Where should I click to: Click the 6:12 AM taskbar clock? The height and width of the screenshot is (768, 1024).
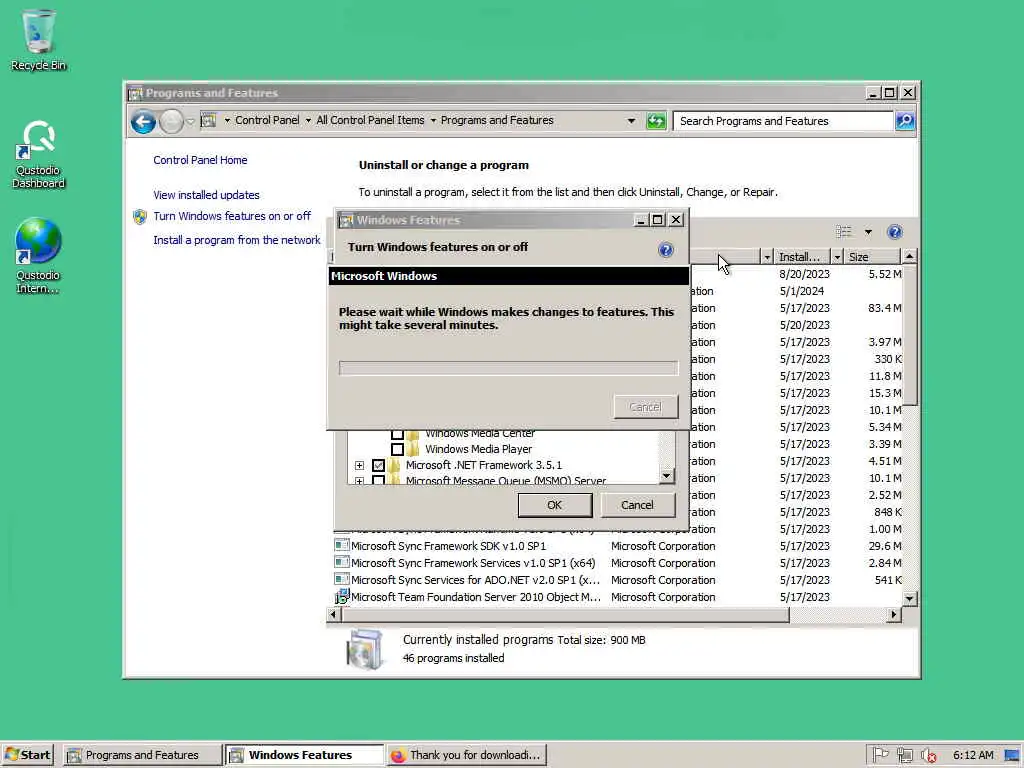tap(973, 755)
